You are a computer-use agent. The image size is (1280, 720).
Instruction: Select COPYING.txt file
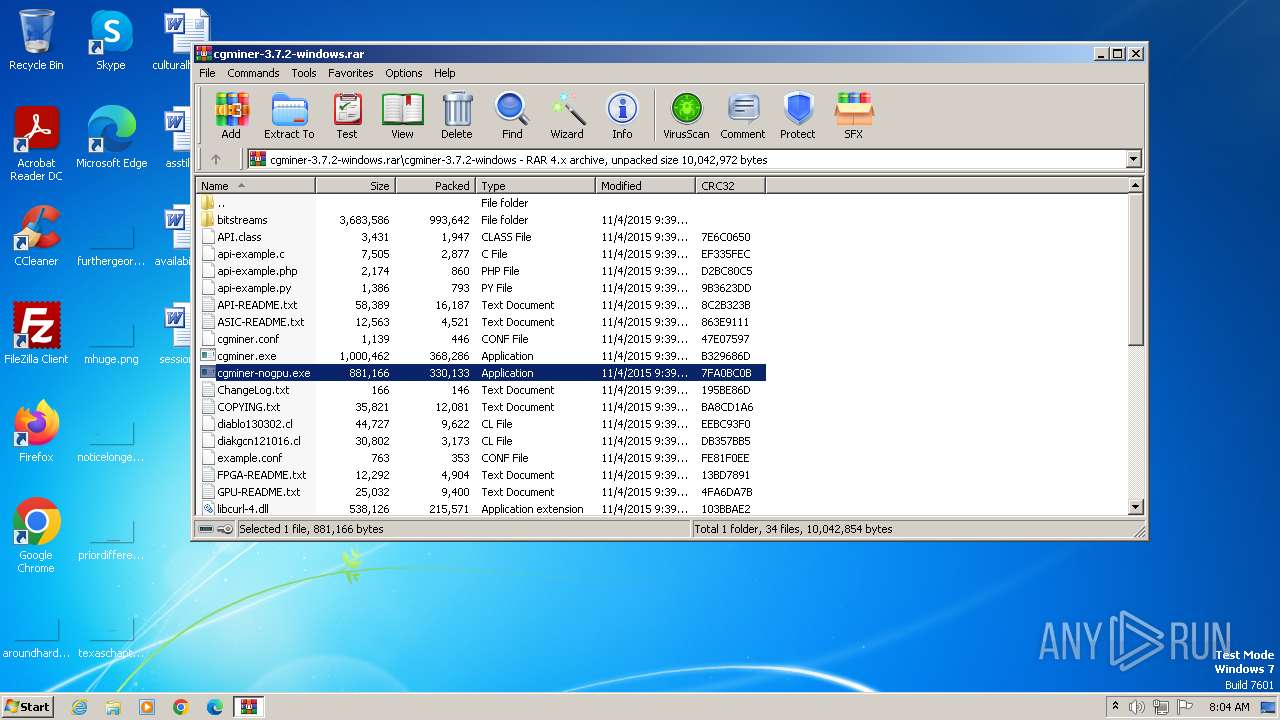pos(481,407)
